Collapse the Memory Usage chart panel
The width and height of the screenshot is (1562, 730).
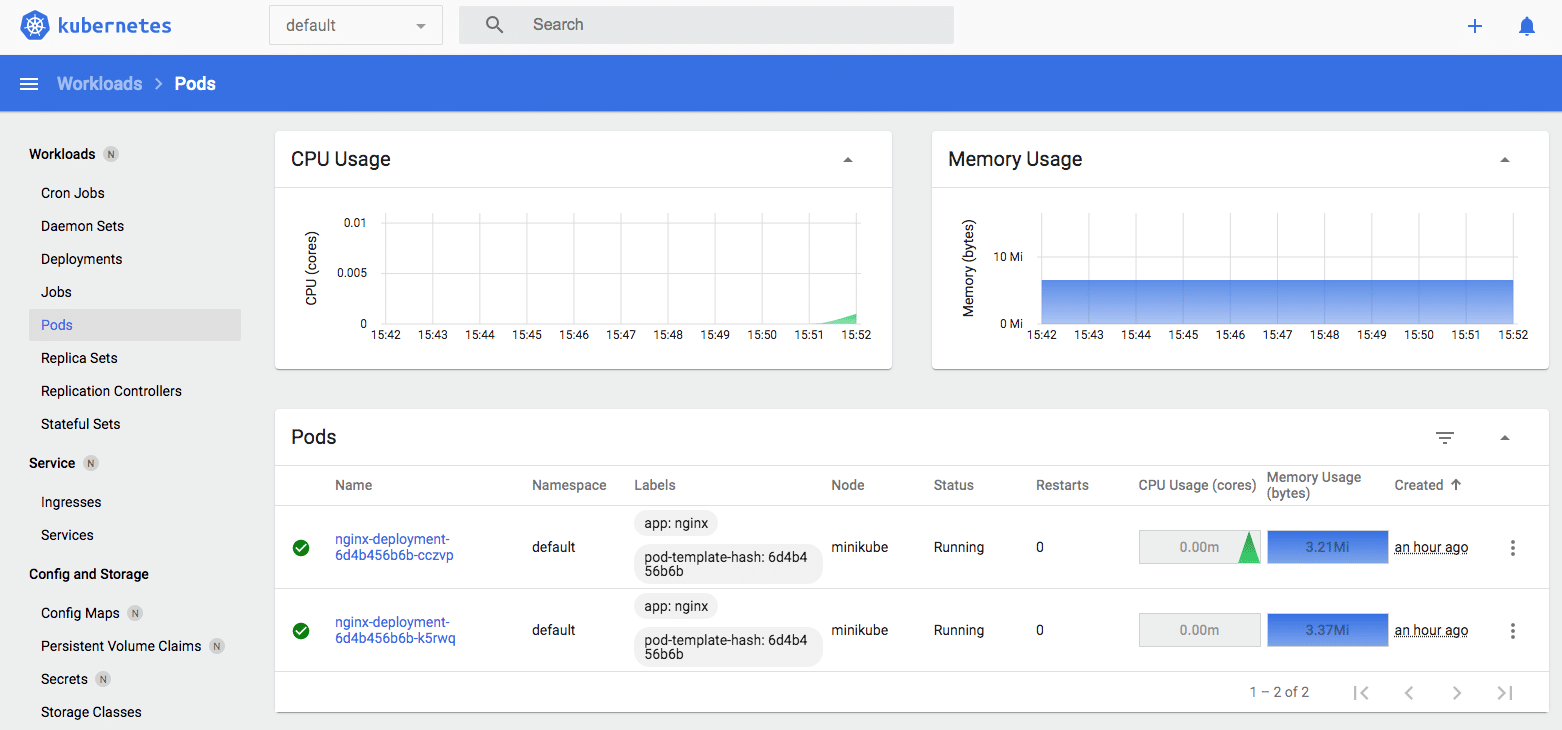click(x=1504, y=158)
